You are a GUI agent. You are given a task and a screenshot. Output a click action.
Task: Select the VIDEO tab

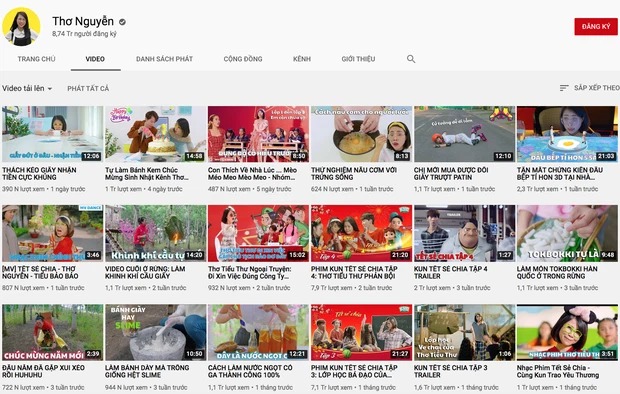click(x=95, y=59)
